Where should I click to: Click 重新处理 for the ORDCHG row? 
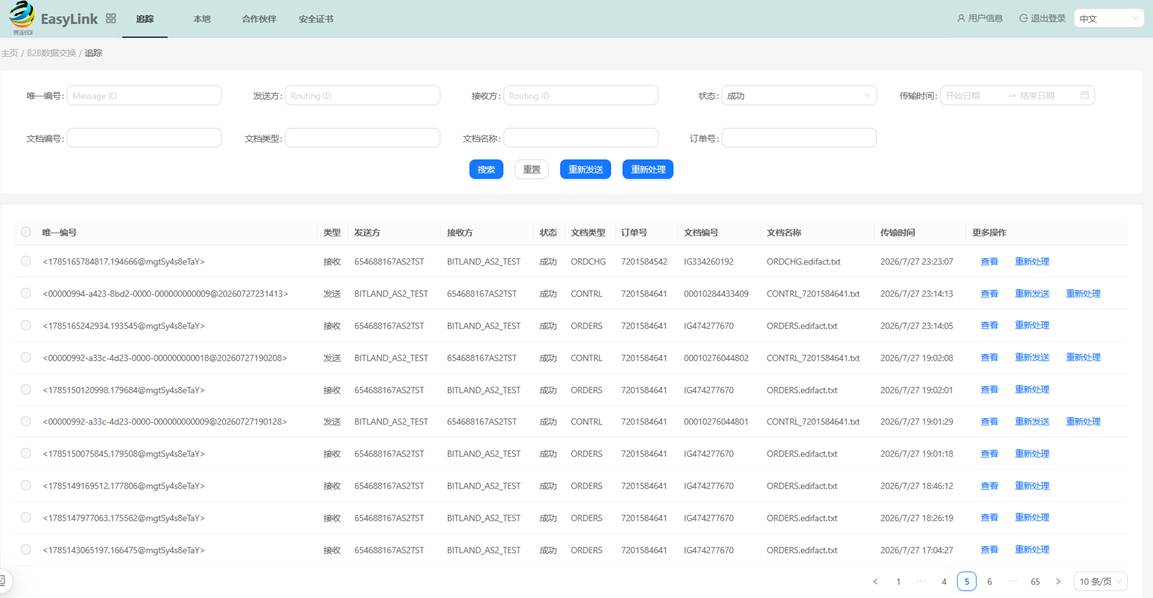click(1032, 262)
